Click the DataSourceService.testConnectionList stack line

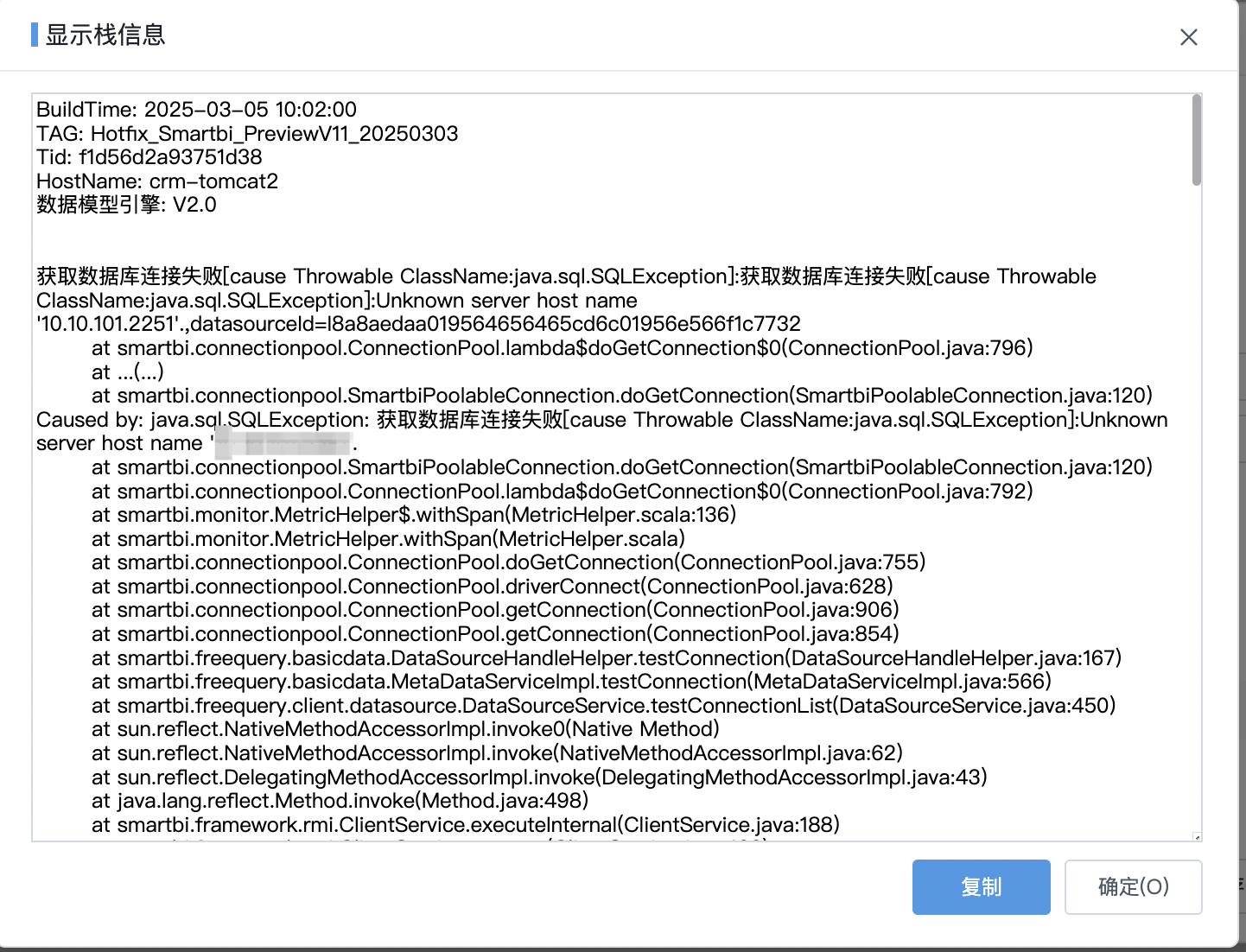click(x=604, y=706)
